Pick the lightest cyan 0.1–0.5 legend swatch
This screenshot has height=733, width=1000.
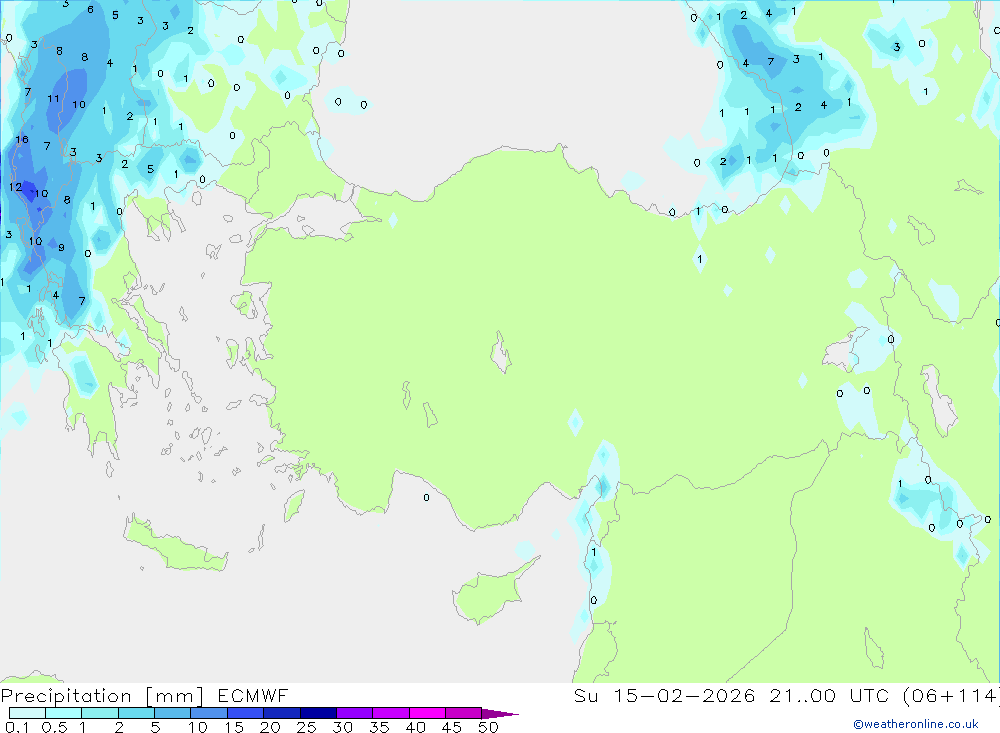point(27,713)
